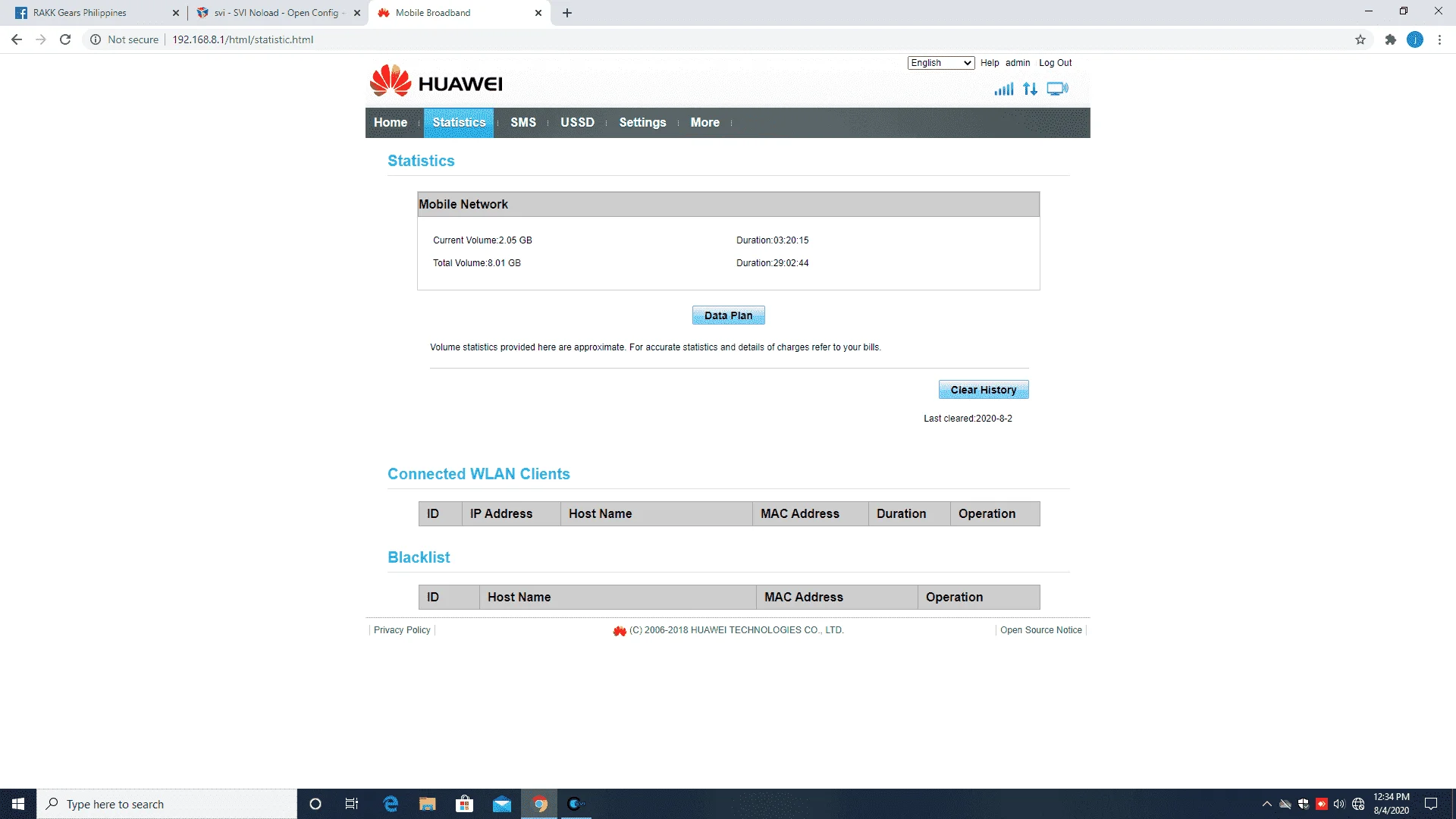Open Mail app from taskbar
The width and height of the screenshot is (1456, 819).
point(502,804)
